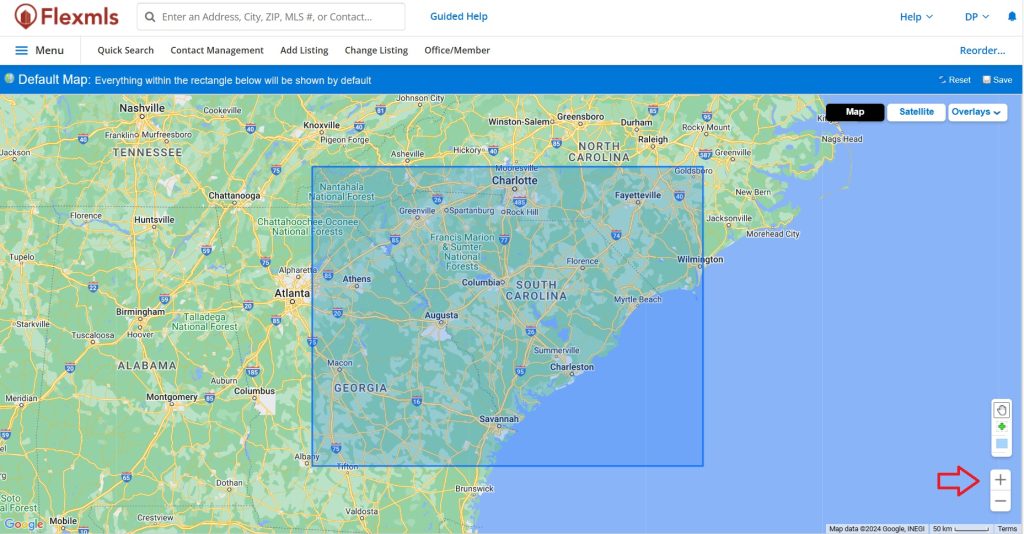Click the Montgomery city label
The height and width of the screenshot is (534, 1024).
pyautogui.click(x=172, y=396)
